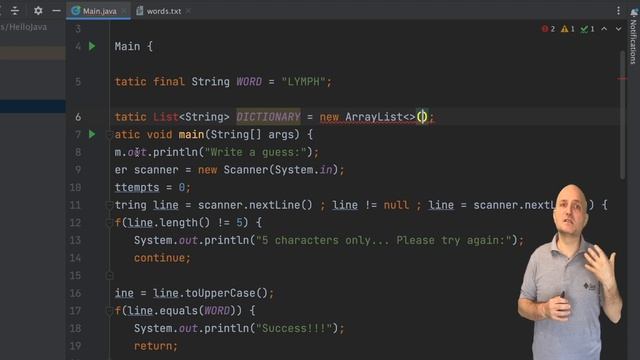Image resolution: width=640 pixels, height=360 pixels.
Task: Click line.length() call on line 12
Action: (169, 222)
